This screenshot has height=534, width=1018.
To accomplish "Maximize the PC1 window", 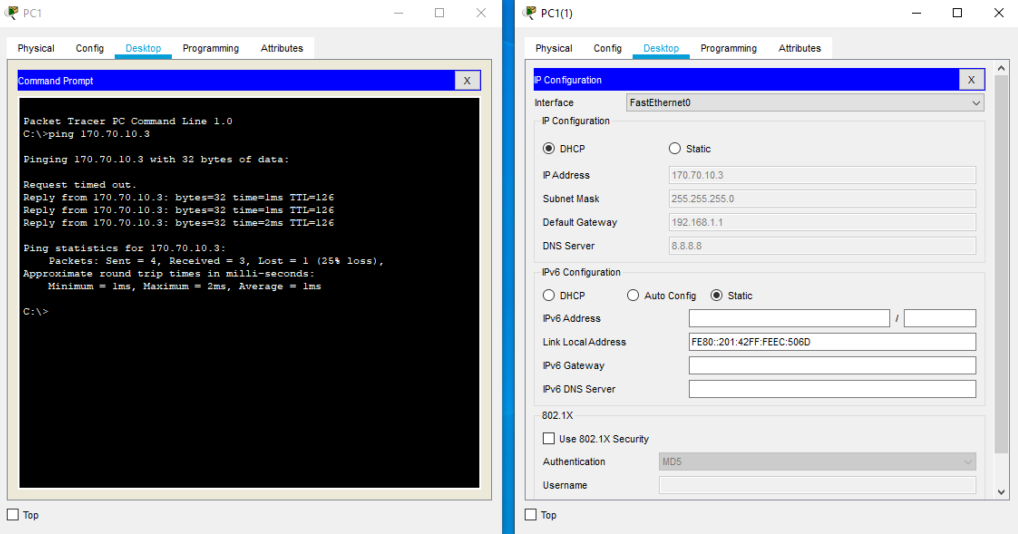I will click(x=440, y=13).
